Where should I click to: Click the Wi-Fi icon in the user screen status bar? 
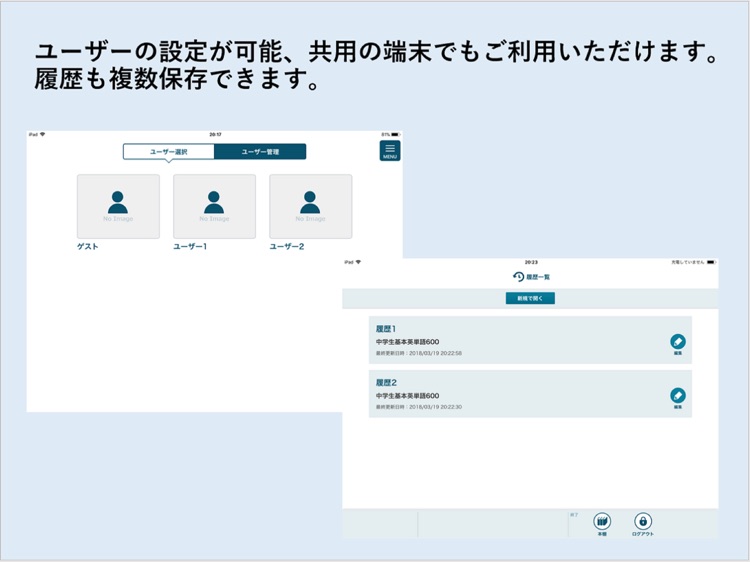43,134
